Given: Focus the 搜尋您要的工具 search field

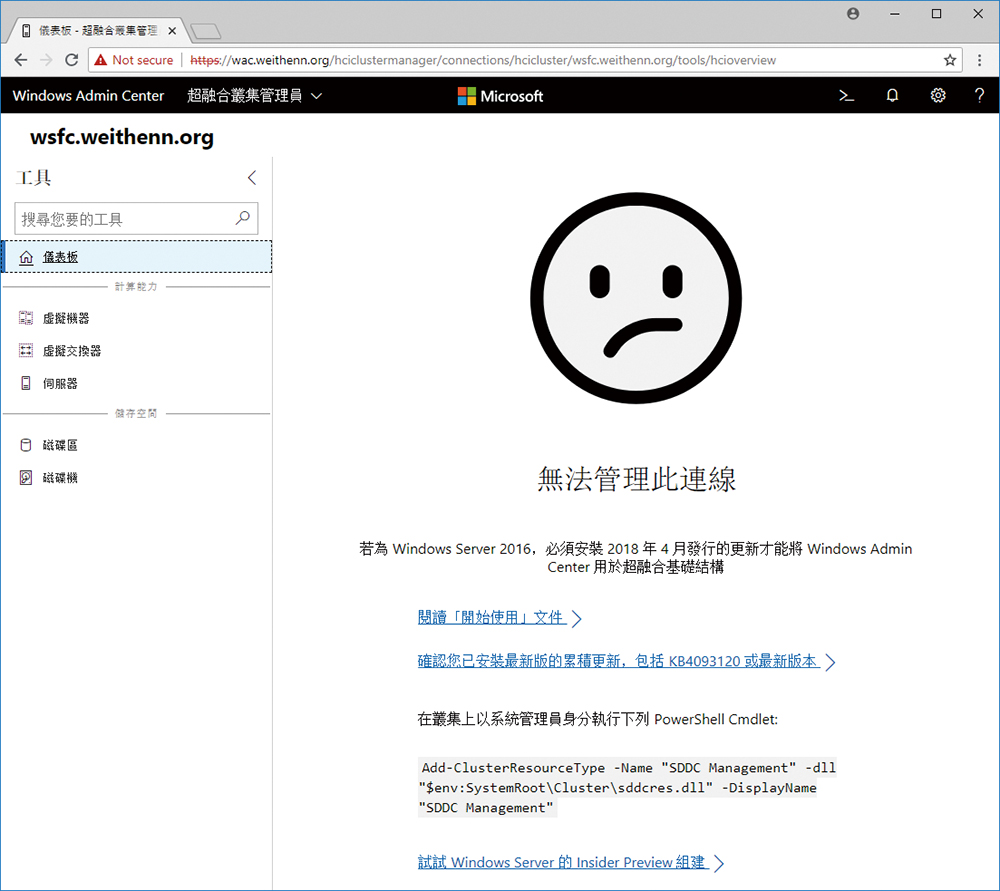Looking at the screenshot, I should tap(136, 219).
